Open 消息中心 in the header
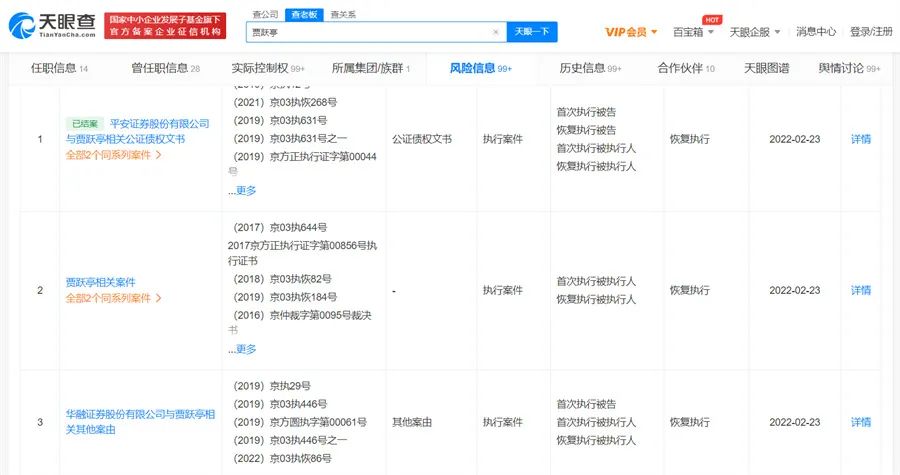The width and height of the screenshot is (900, 475). coord(816,32)
